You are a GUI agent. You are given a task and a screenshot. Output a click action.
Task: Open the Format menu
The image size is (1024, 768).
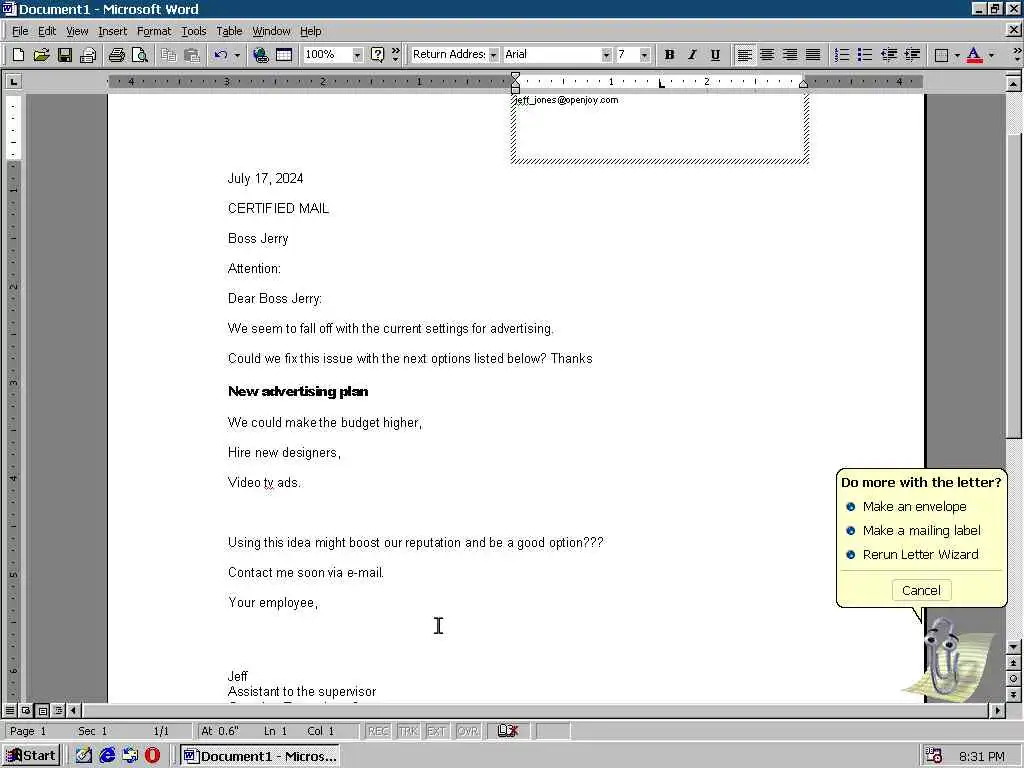point(154,31)
